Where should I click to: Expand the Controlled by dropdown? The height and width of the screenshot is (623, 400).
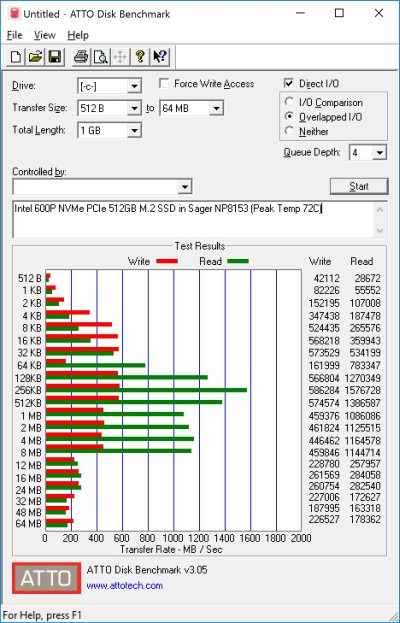point(185,187)
